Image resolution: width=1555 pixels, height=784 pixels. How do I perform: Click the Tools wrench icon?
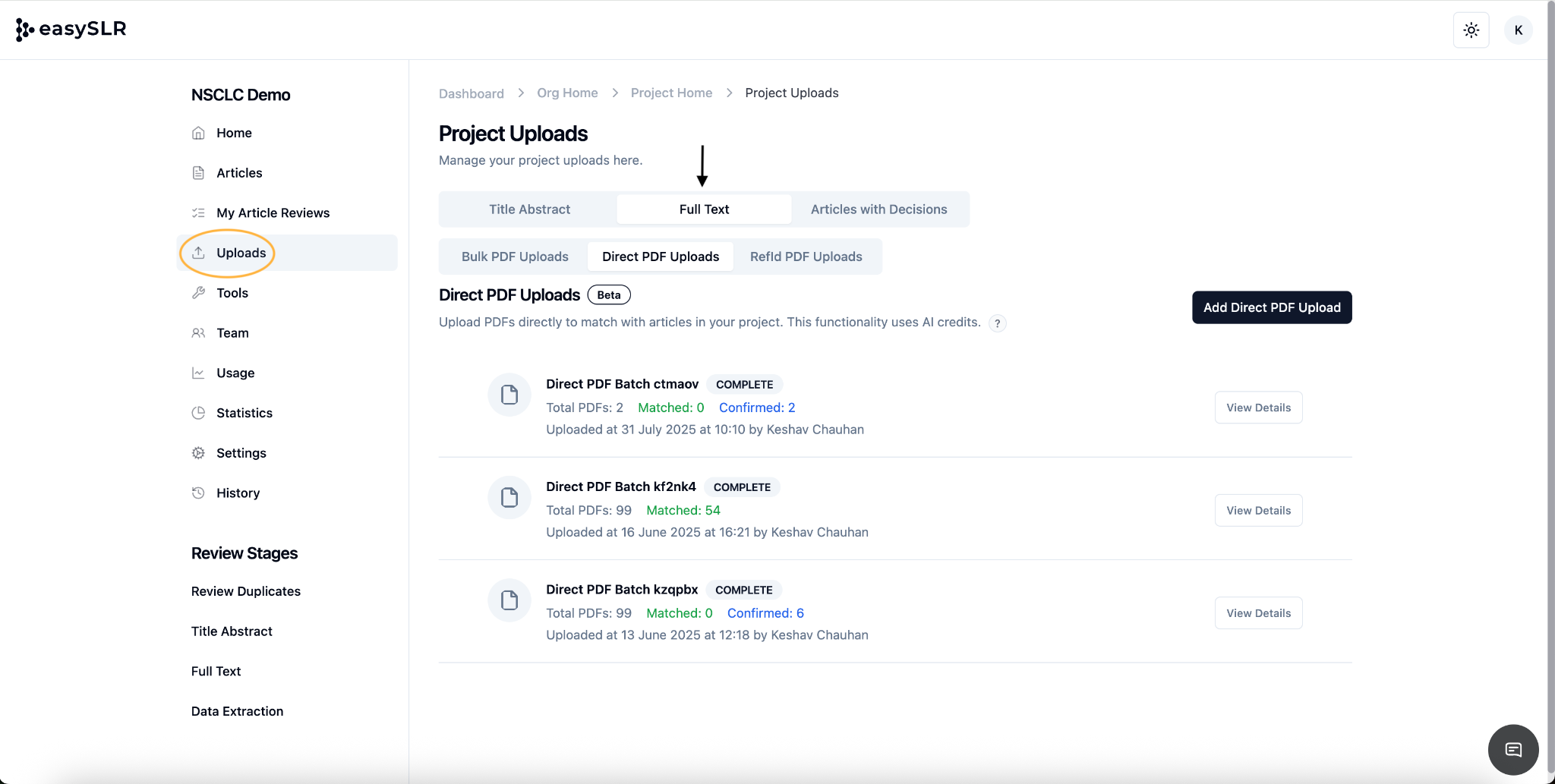[198, 293]
